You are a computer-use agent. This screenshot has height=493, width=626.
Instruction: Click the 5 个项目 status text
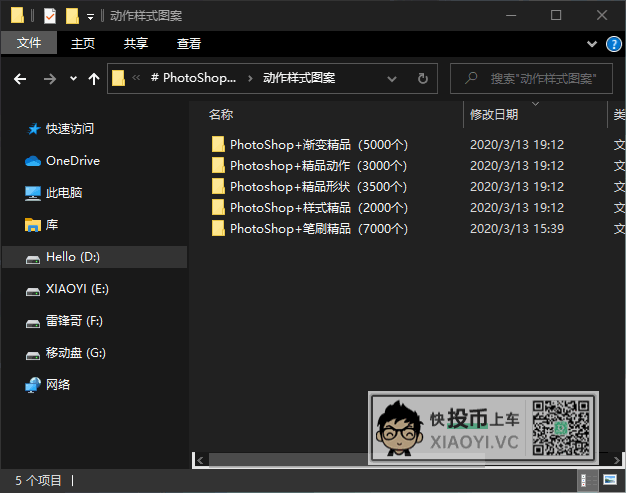tap(38, 480)
